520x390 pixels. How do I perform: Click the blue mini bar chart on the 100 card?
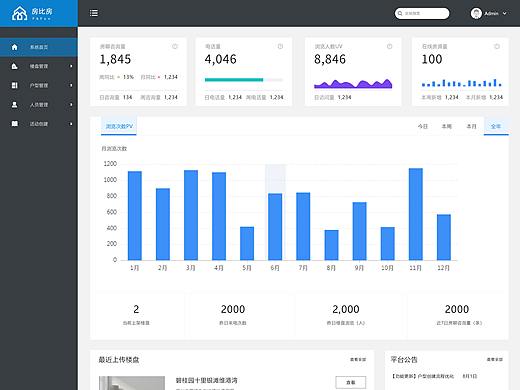pos(461,83)
